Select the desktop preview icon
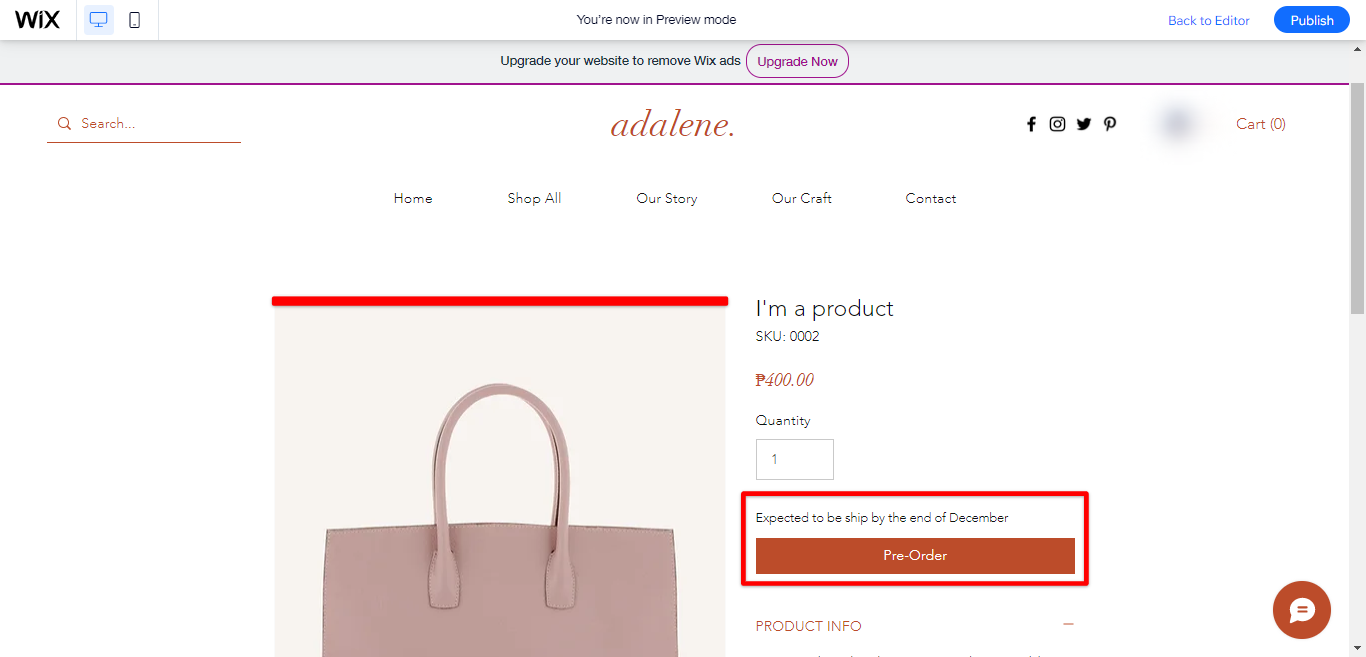 coord(97,19)
